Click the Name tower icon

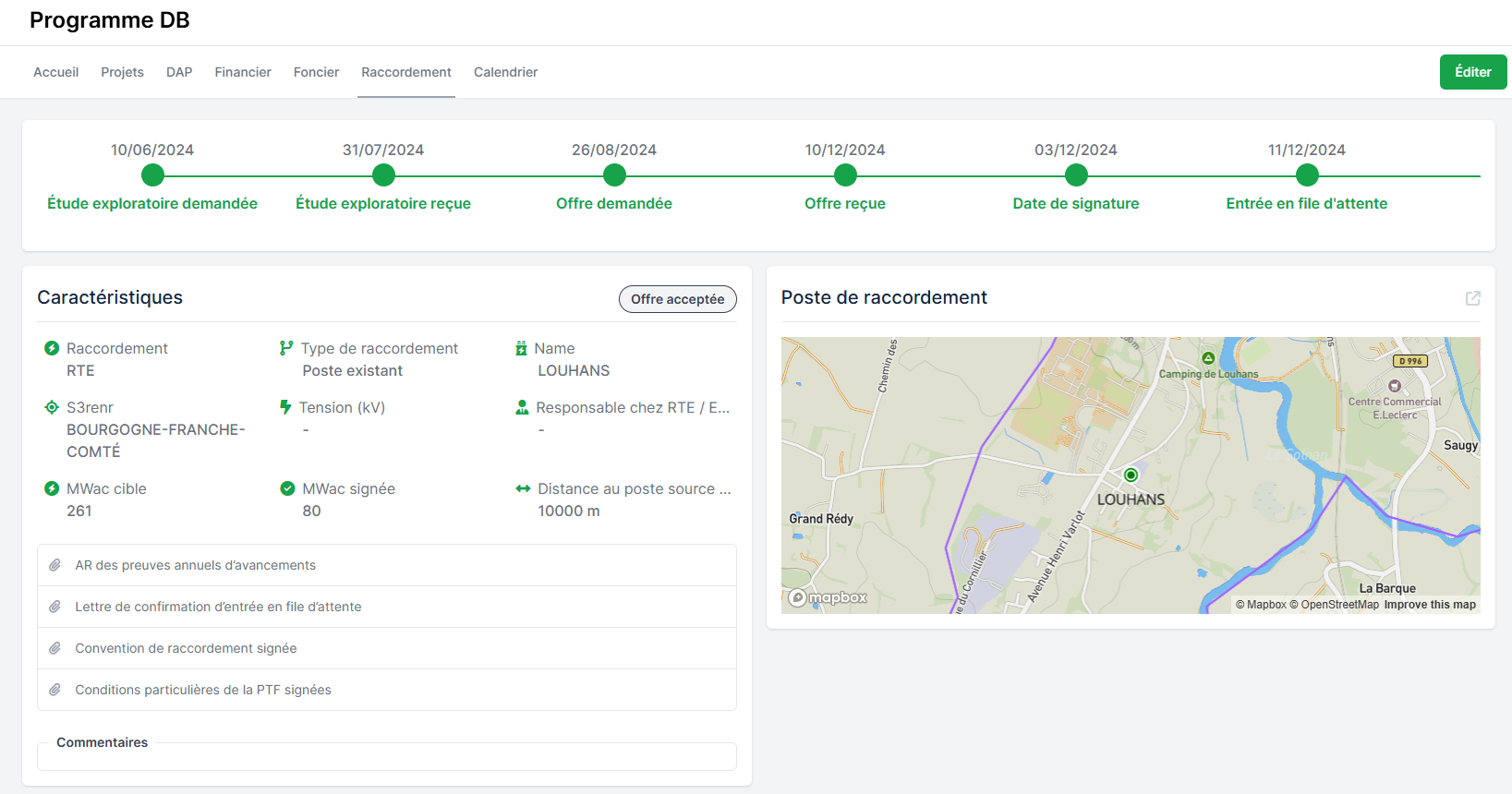521,348
